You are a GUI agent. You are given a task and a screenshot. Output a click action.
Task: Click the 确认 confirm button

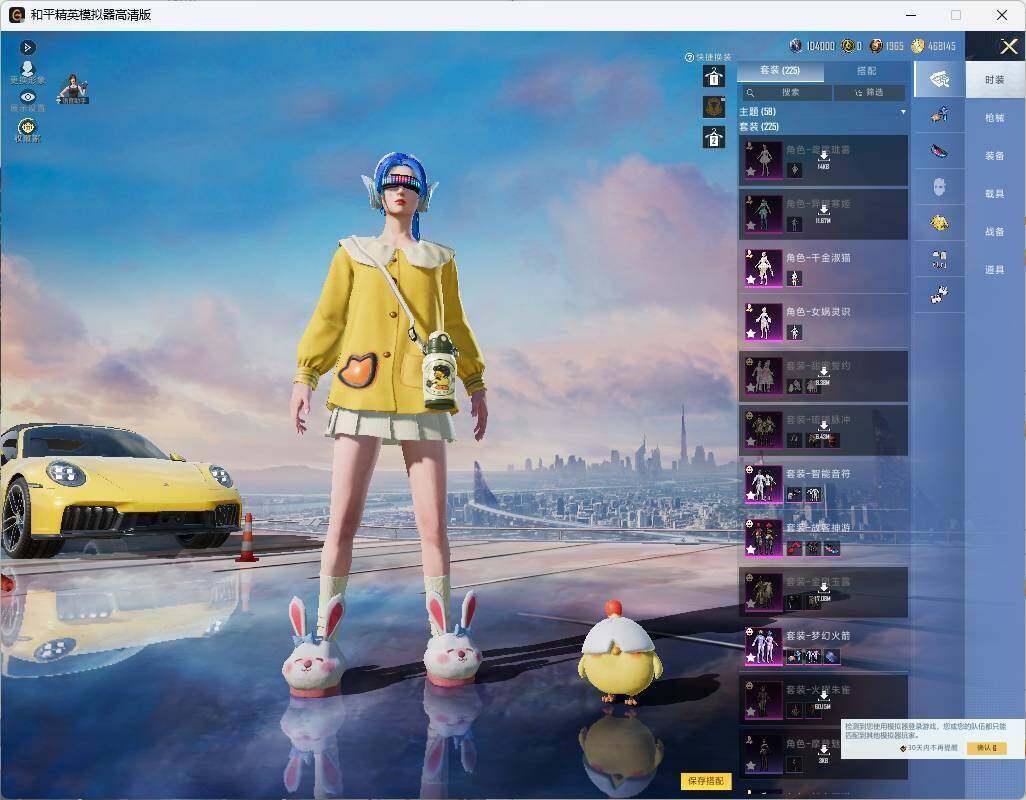[986, 748]
